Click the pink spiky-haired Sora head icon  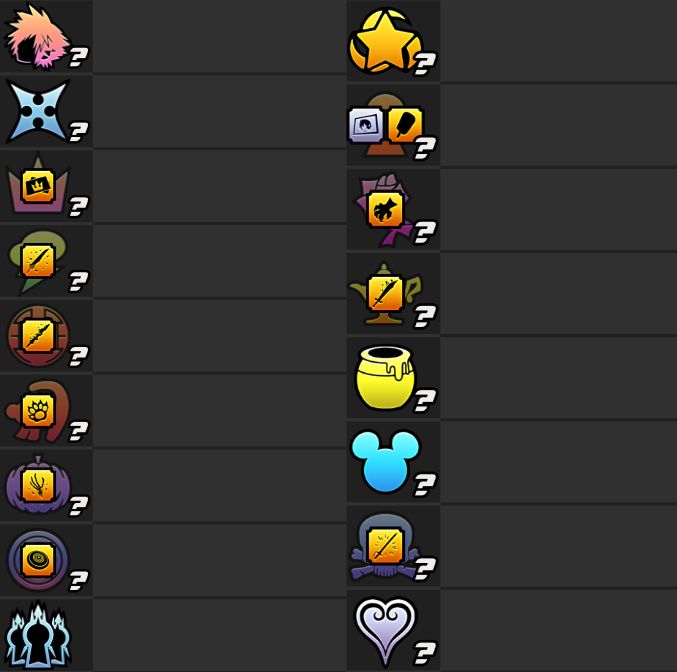point(38,37)
